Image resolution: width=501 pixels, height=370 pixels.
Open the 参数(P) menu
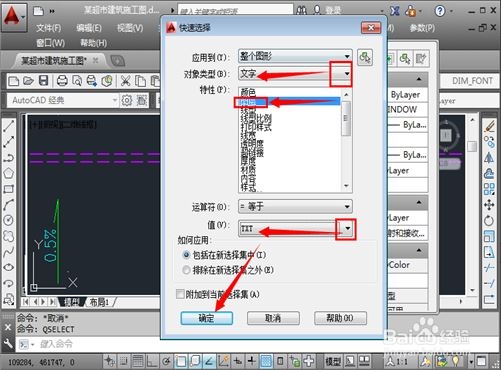tap(422, 28)
